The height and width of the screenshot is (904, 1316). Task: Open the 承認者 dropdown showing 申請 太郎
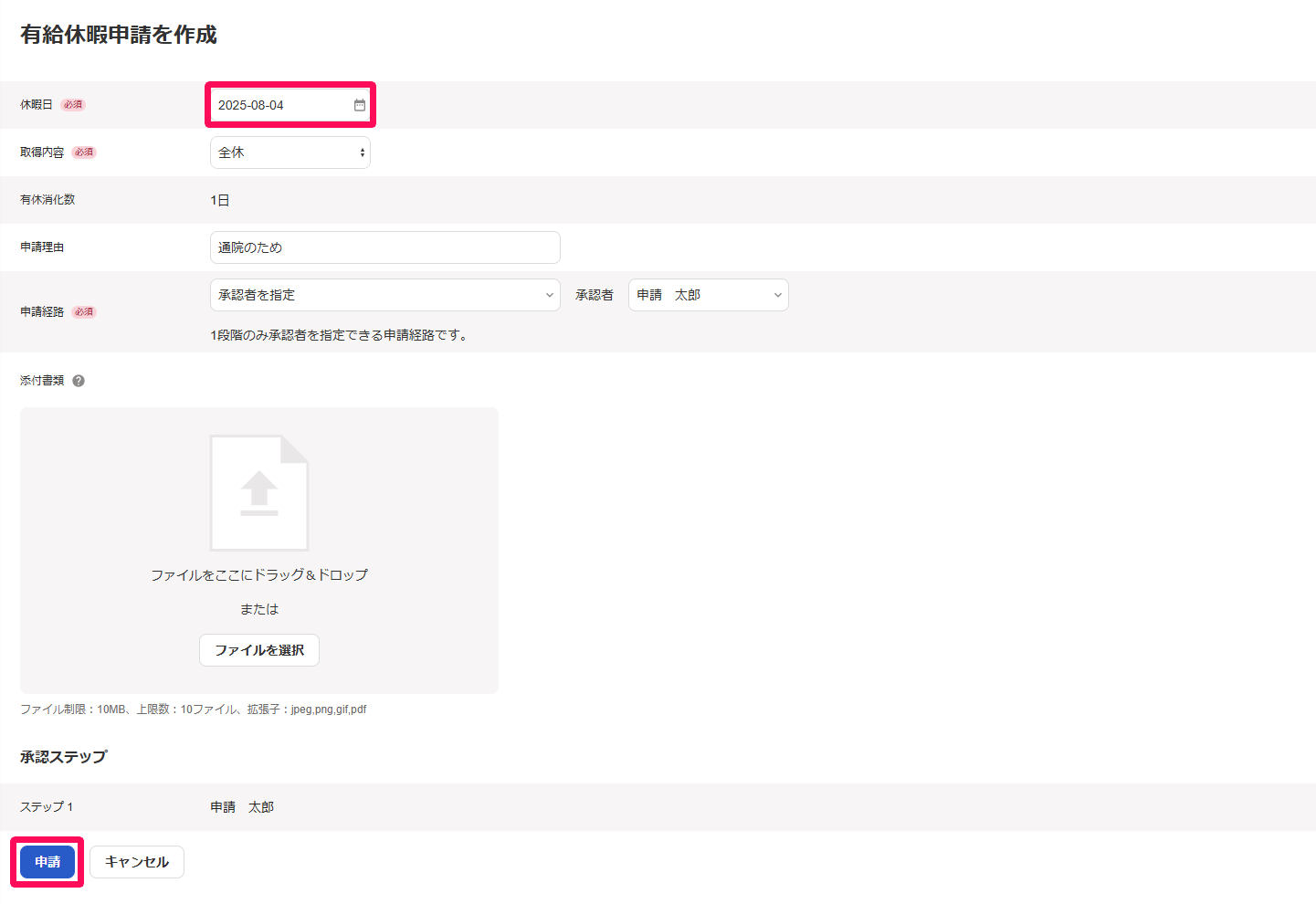pos(709,295)
